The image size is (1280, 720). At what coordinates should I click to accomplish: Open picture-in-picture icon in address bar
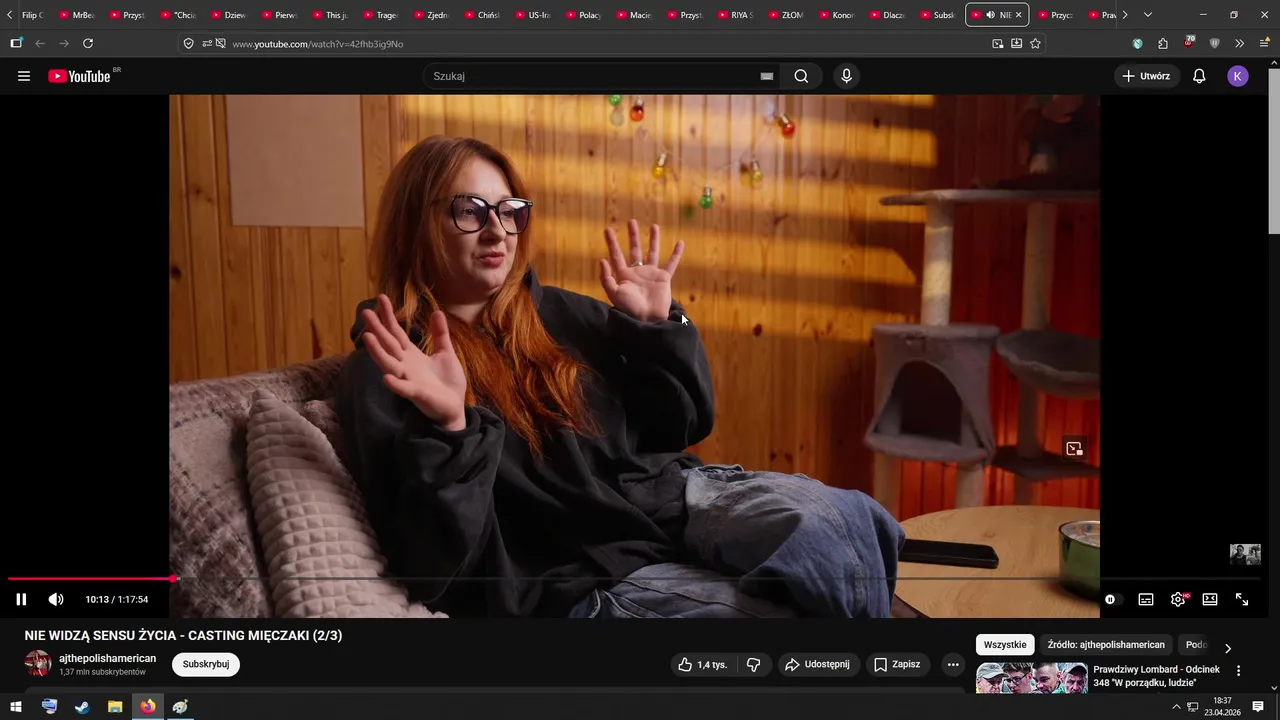(997, 43)
